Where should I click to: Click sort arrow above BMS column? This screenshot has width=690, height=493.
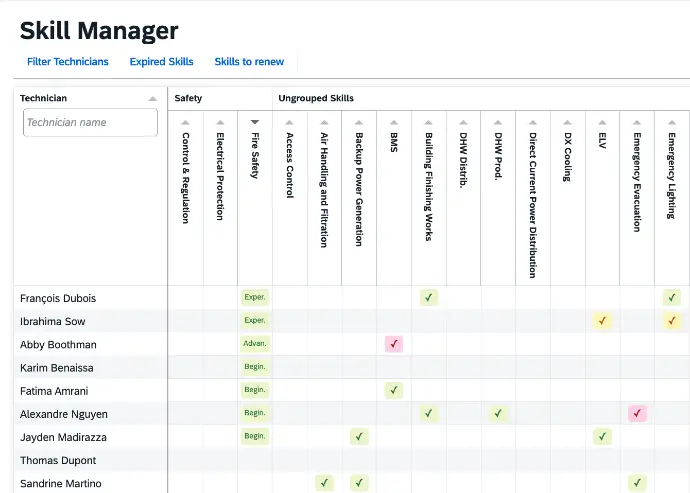click(x=394, y=122)
